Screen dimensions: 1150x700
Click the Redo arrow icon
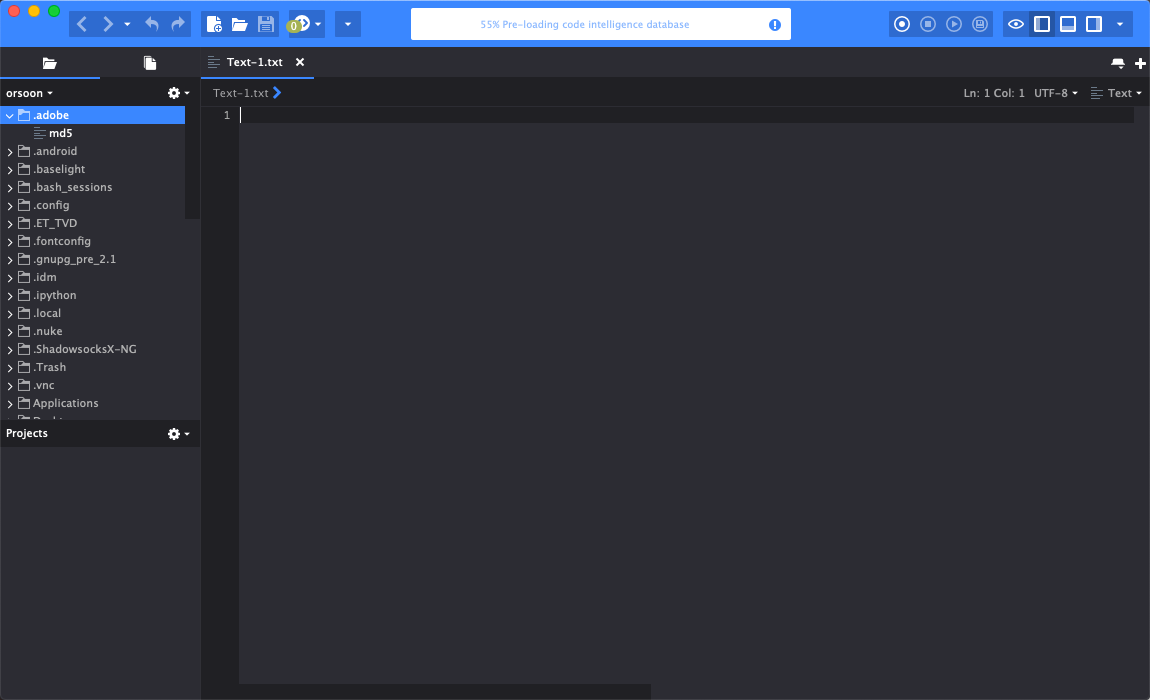[x=177, y=24]
